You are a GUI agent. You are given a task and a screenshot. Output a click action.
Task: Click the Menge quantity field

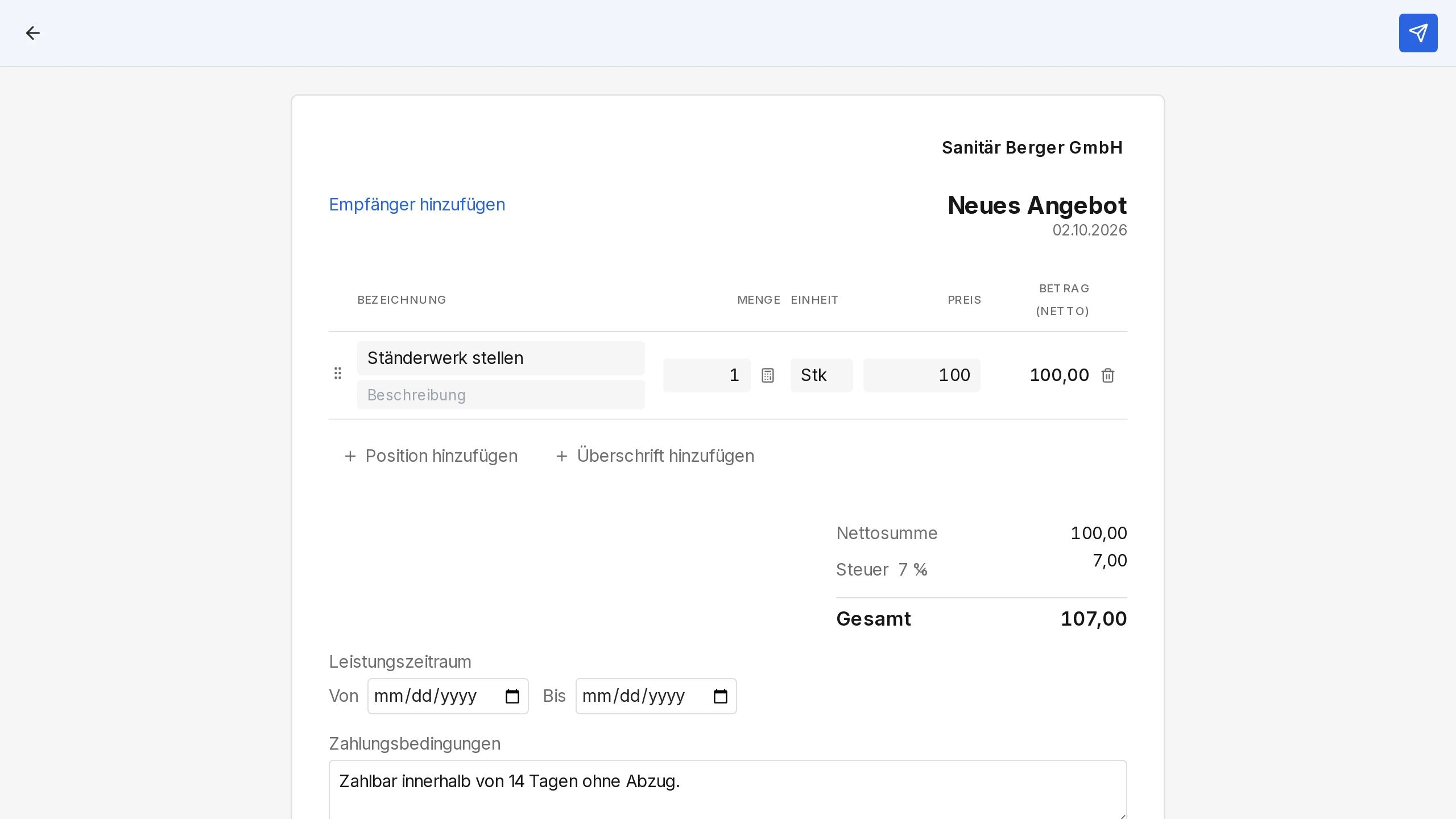click(707, 375)
